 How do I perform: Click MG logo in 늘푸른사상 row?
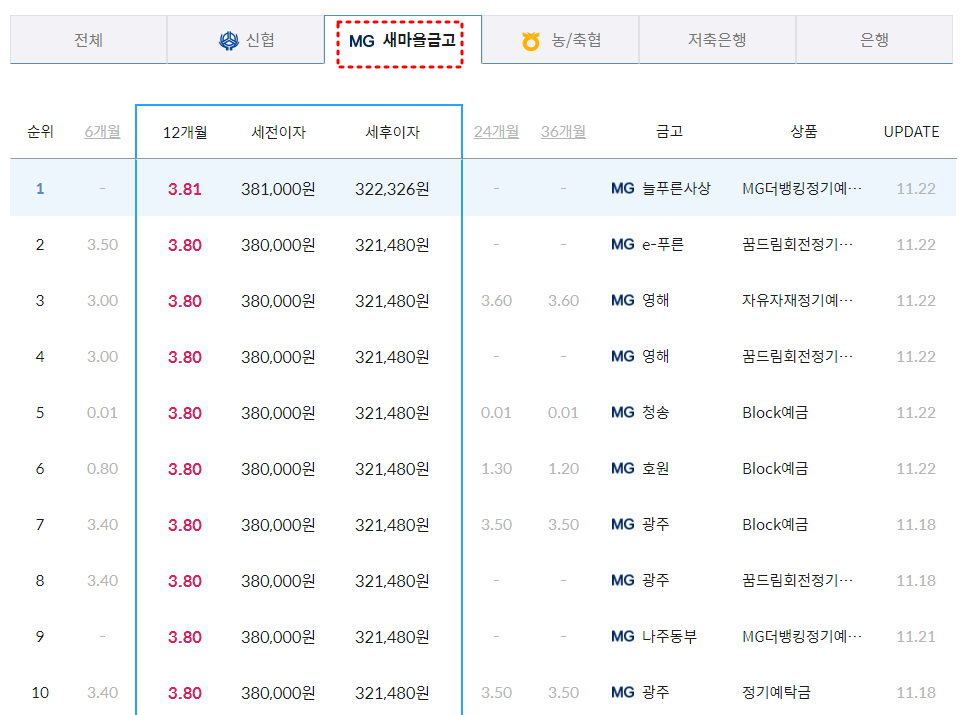623,189
